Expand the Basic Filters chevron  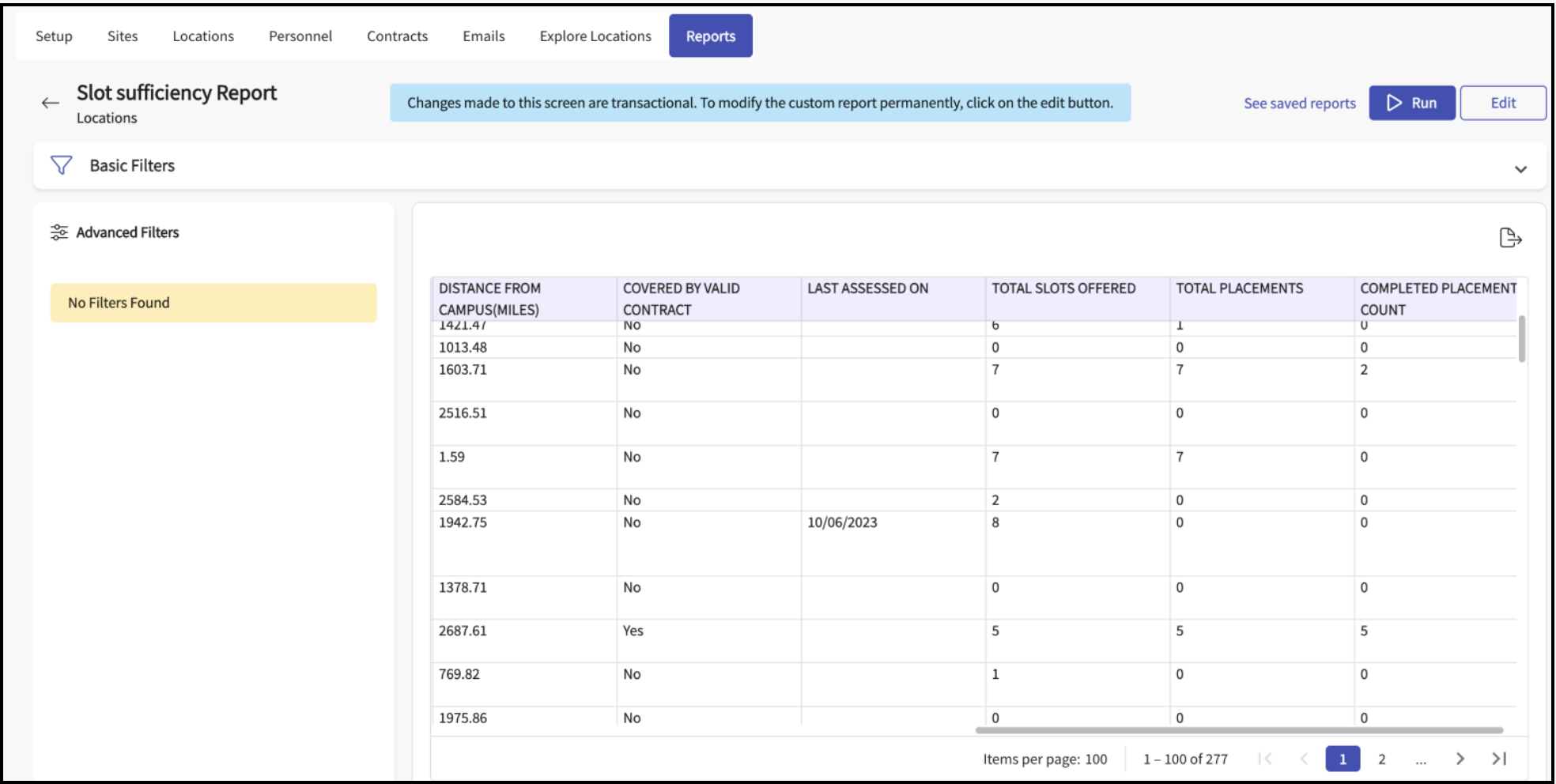click(x=1520, y=169)
